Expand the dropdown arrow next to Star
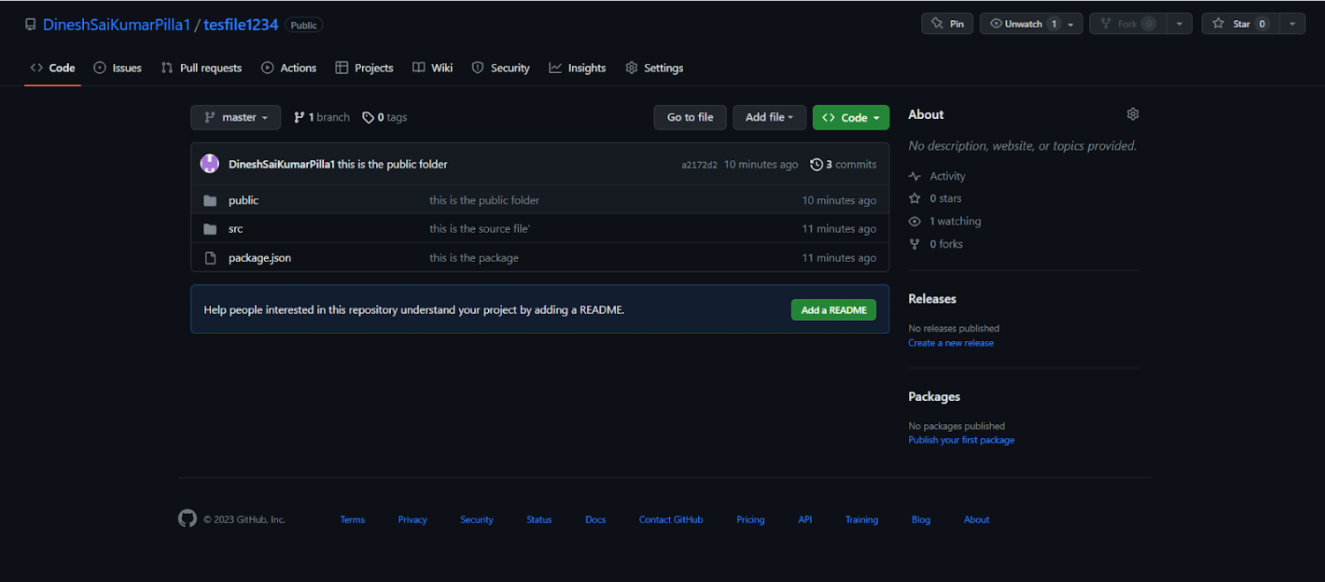The image size is (1325, 582). pos(1292,24)
